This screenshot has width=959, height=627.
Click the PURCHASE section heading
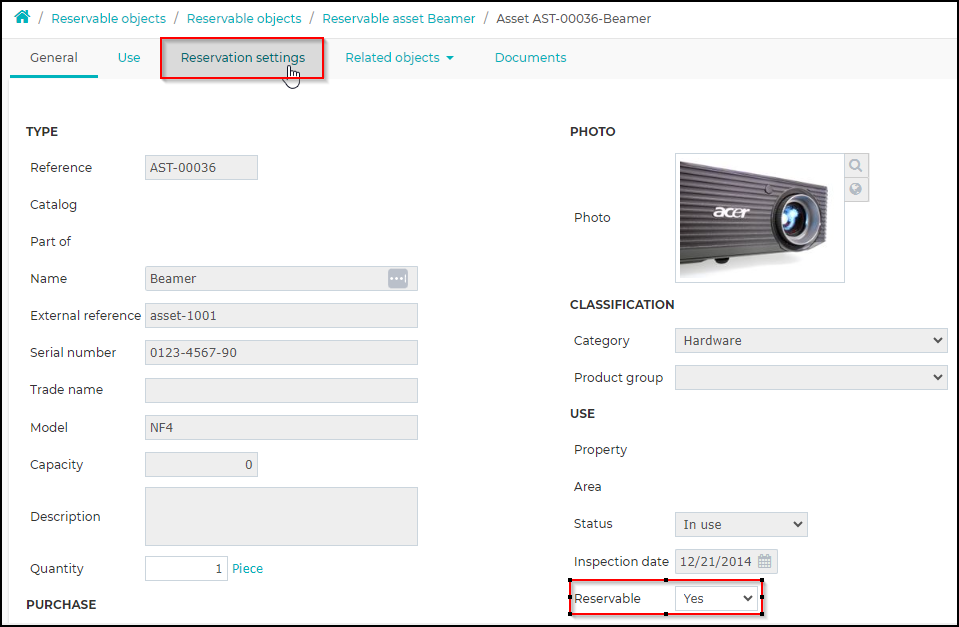[x=61, y=604]
